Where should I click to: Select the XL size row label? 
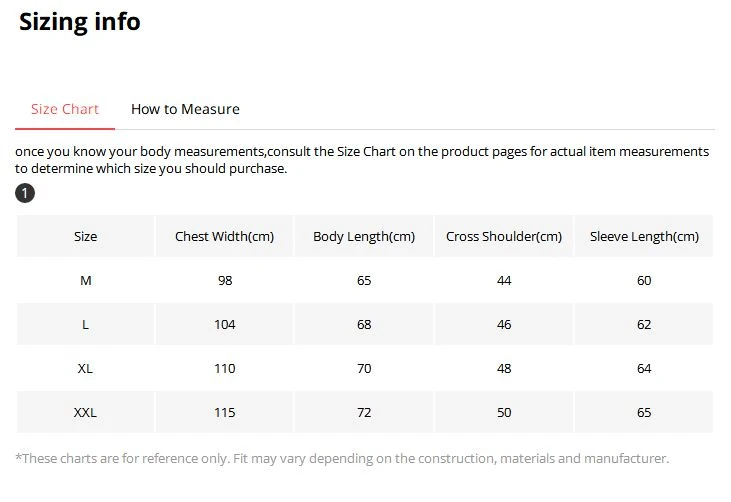point(86,368)
